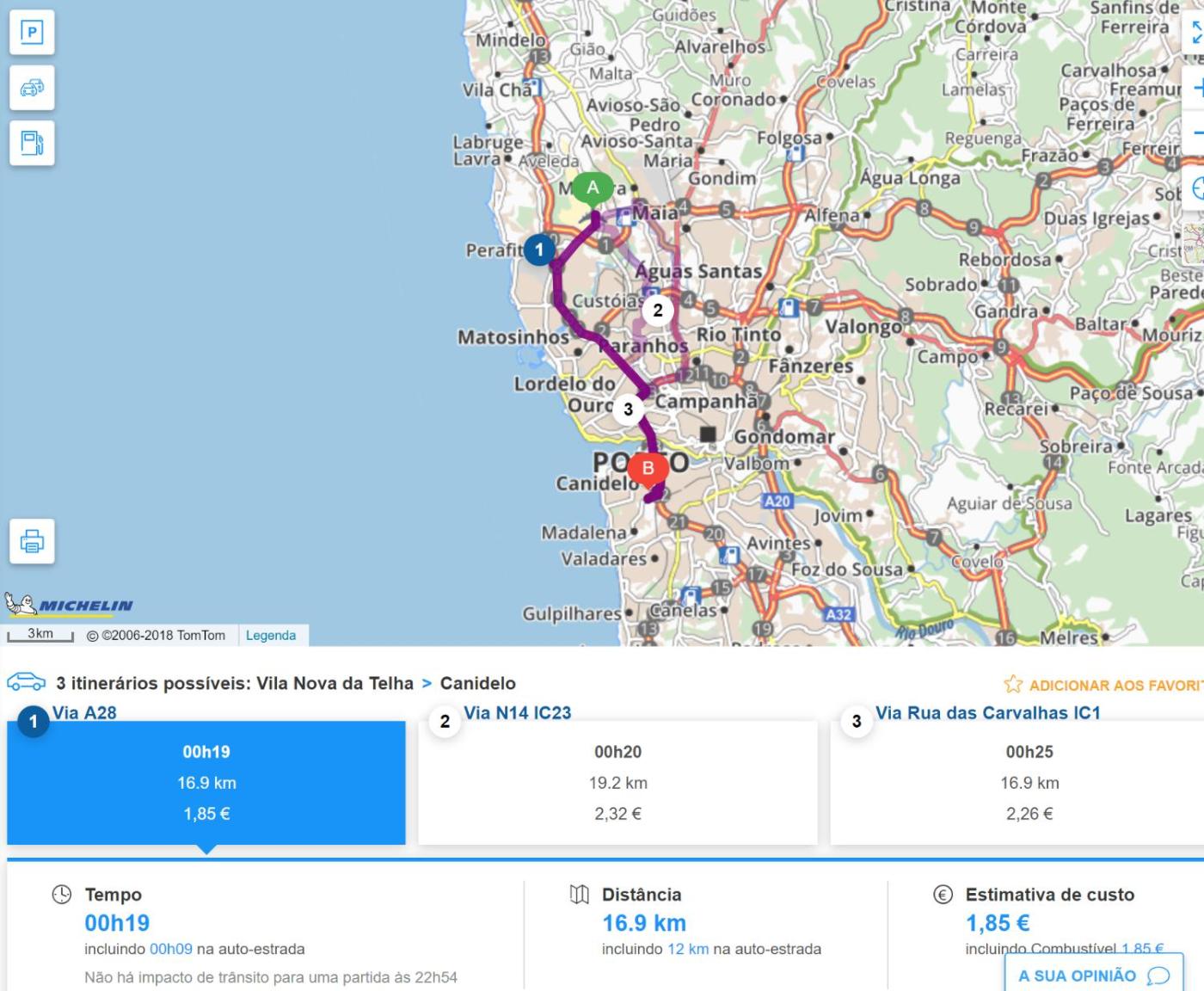Center the map on my location
This screenshot has width=1204, height=991.
tap(1196, 188)
